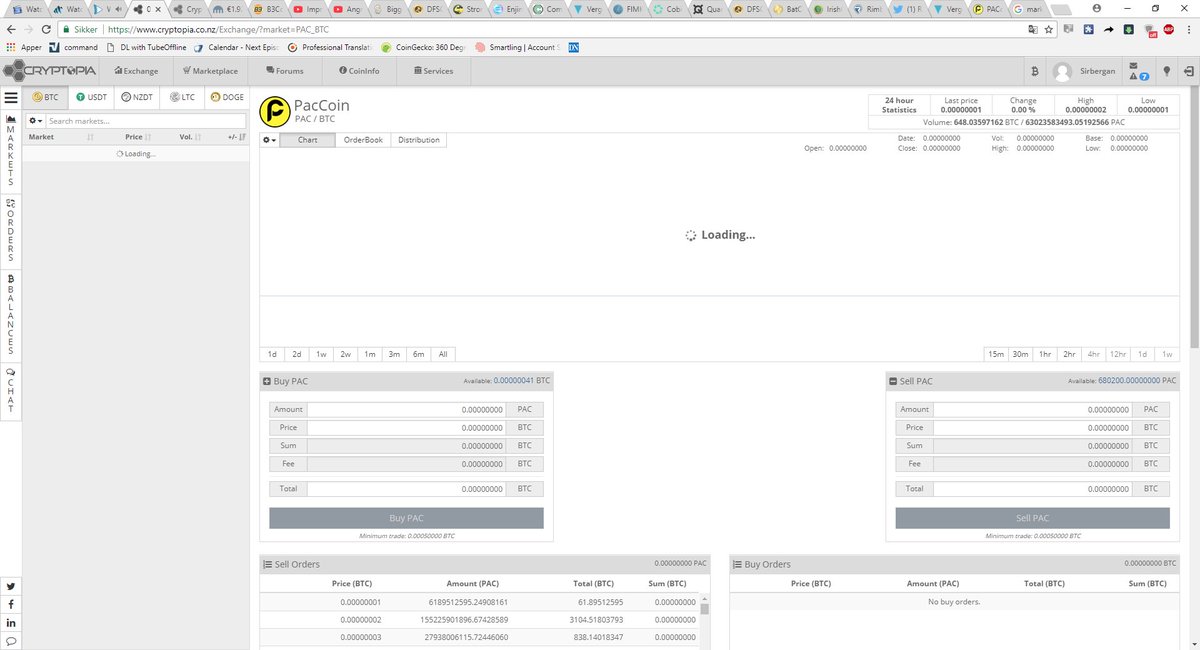Viewport: 1200px width, 650px height.
Task: Open the chart settings gear dropdown
Action: click(269, 140)
